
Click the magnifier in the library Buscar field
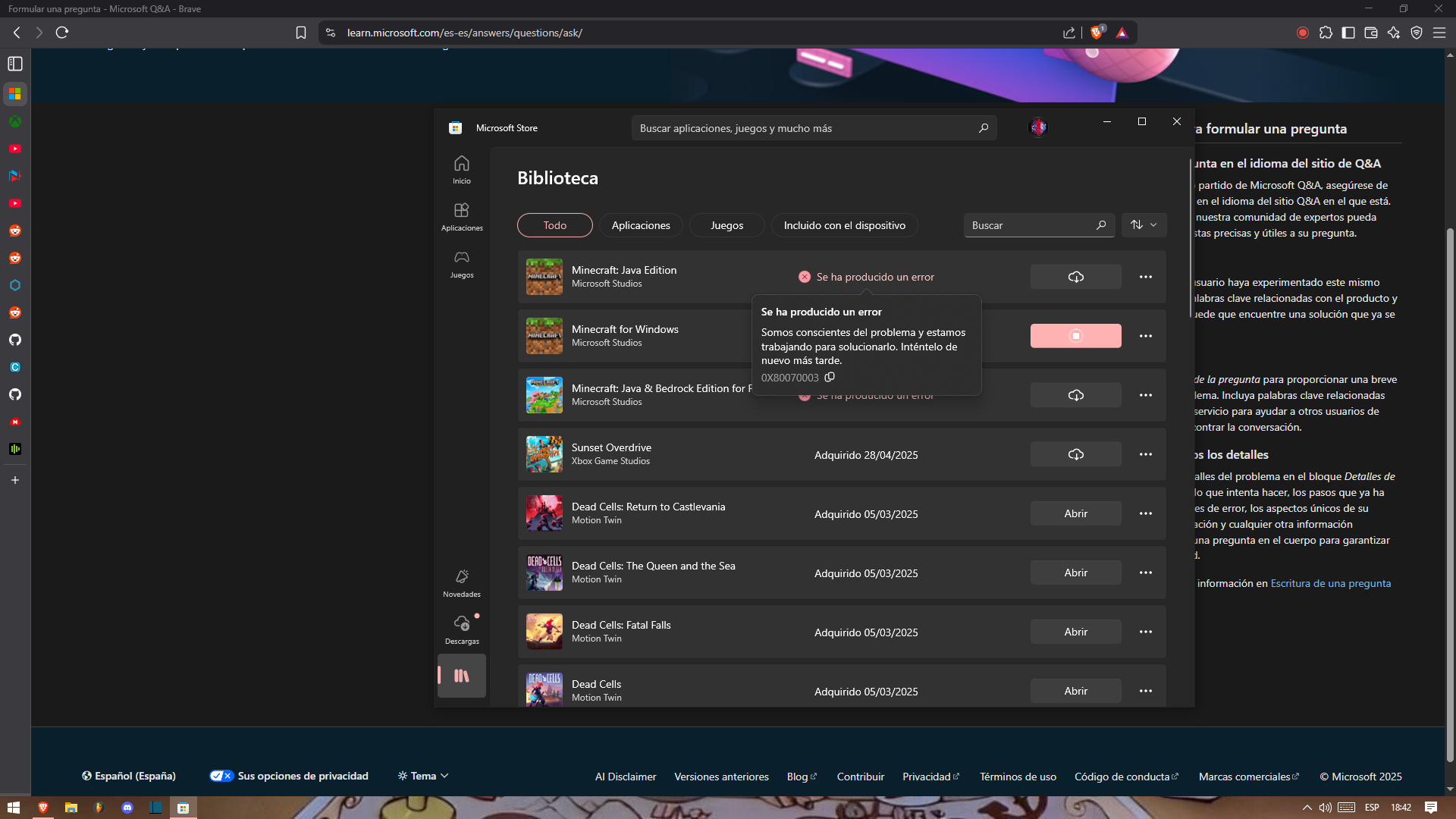pos(1101,225)
